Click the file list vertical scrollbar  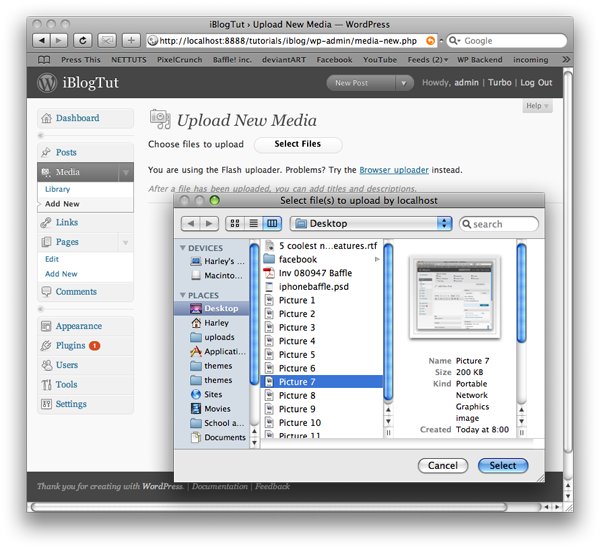coord(388,323)
